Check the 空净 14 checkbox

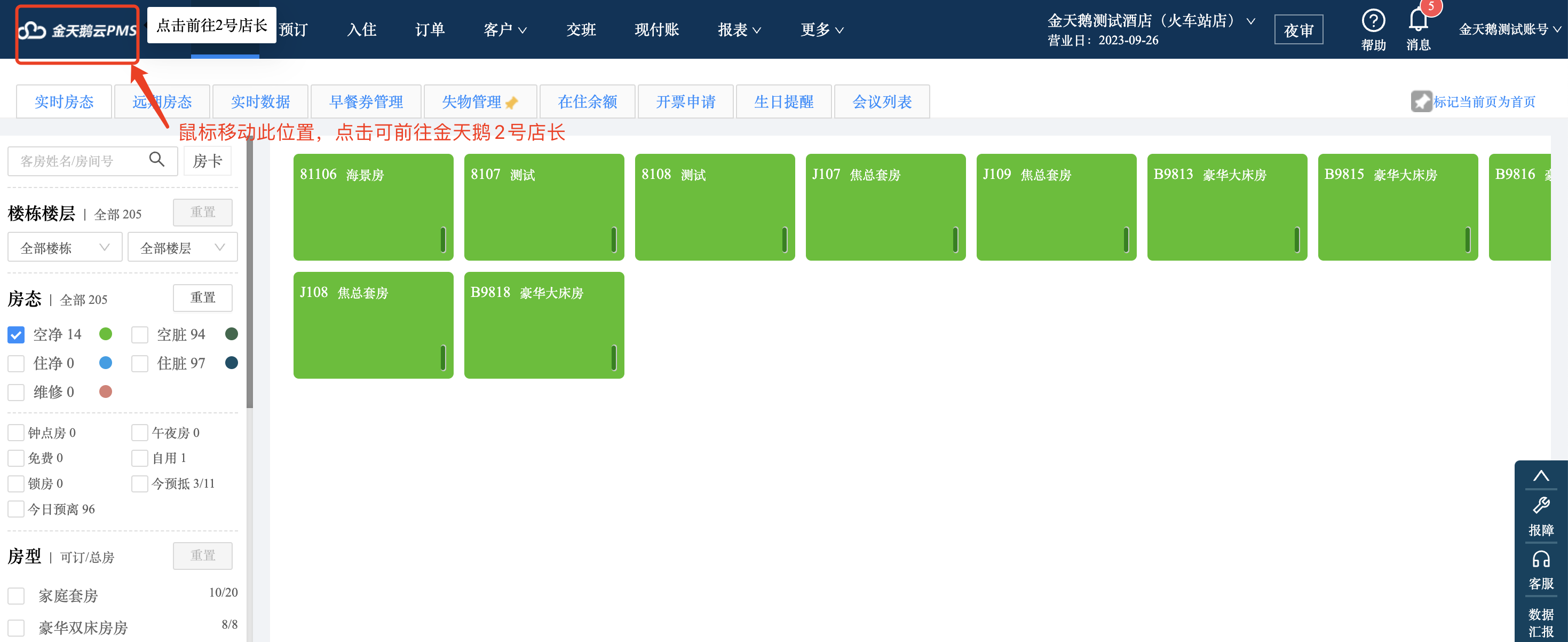coord(16,334)
